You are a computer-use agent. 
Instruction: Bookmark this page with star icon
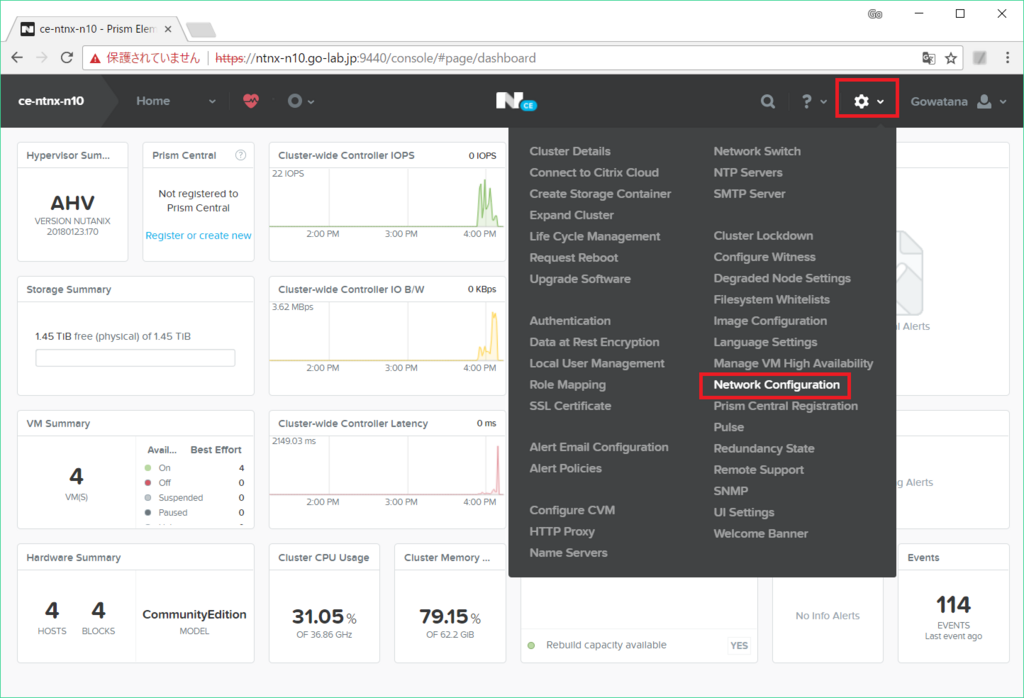(x=951, y=58)
